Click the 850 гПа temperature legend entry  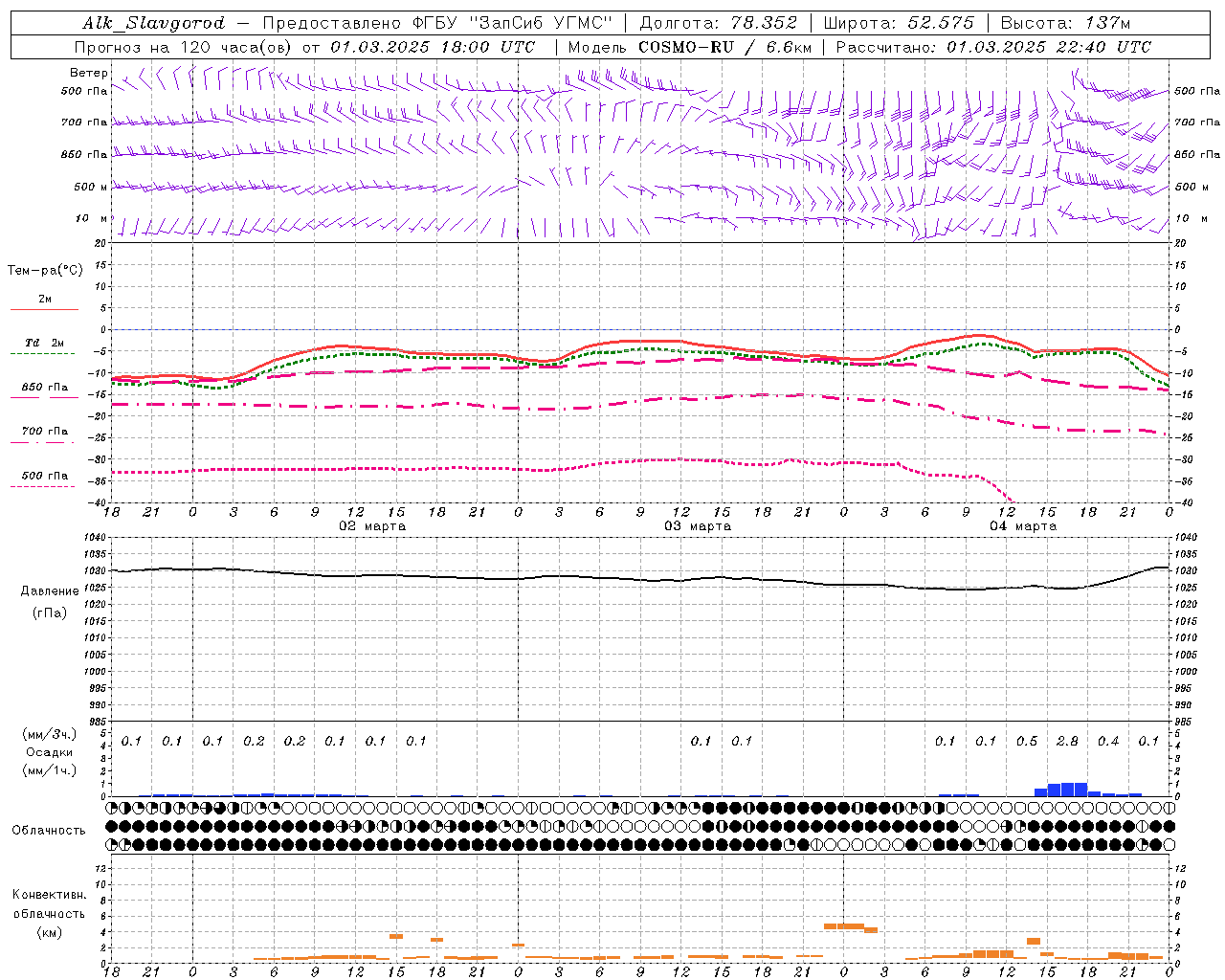pos(45,388)
